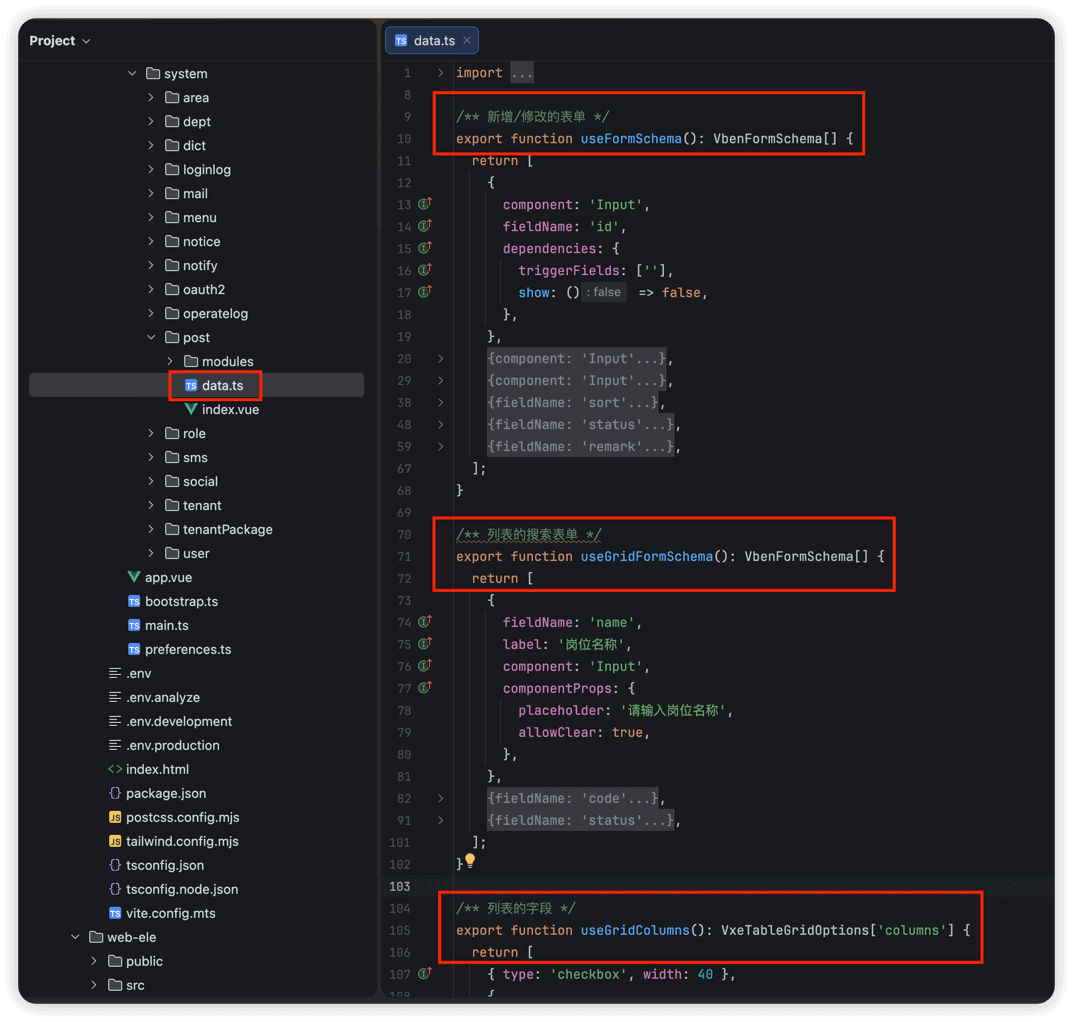Click the TypeScript icon of bootstrap.ts

134,601
